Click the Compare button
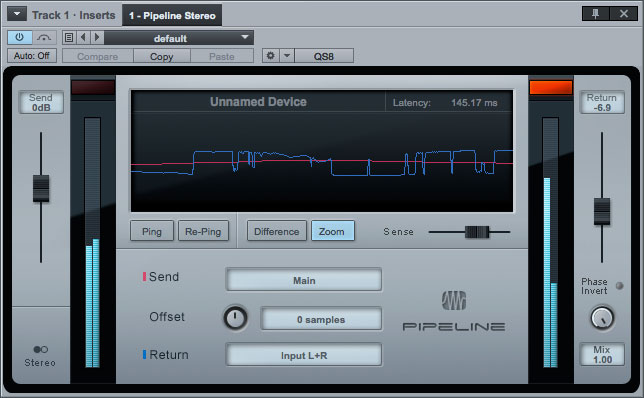The height and width of the screenshot is (398, 644). (x=98, y=56)
